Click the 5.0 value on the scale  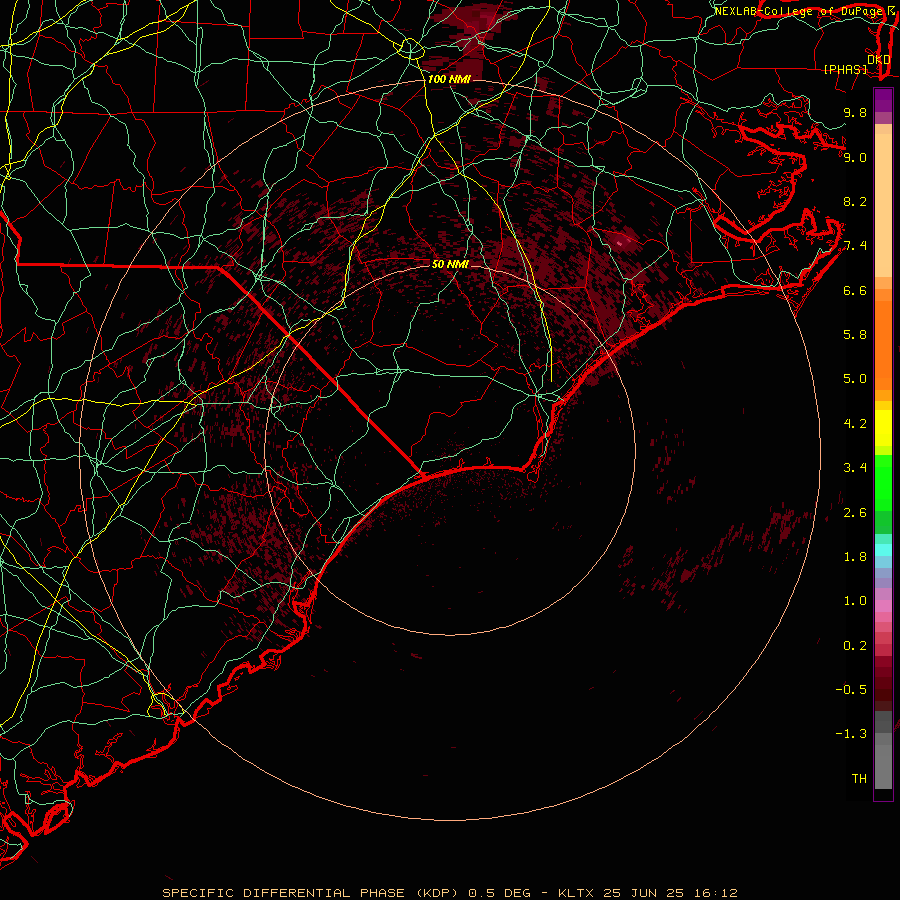[855, 379]
